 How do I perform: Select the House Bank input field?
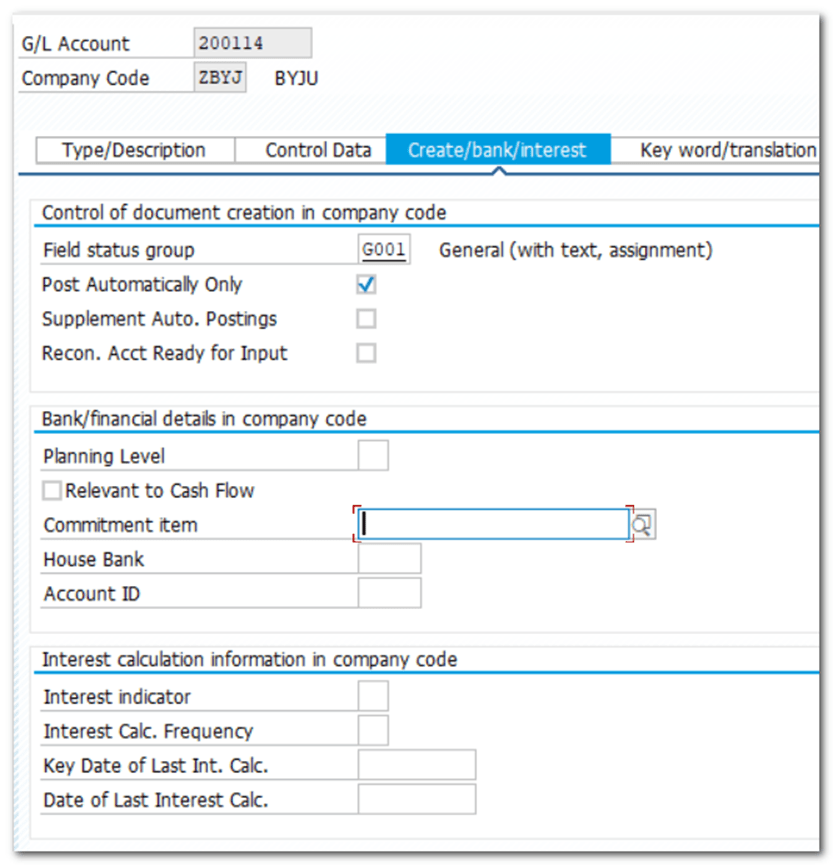pos(389,559)
